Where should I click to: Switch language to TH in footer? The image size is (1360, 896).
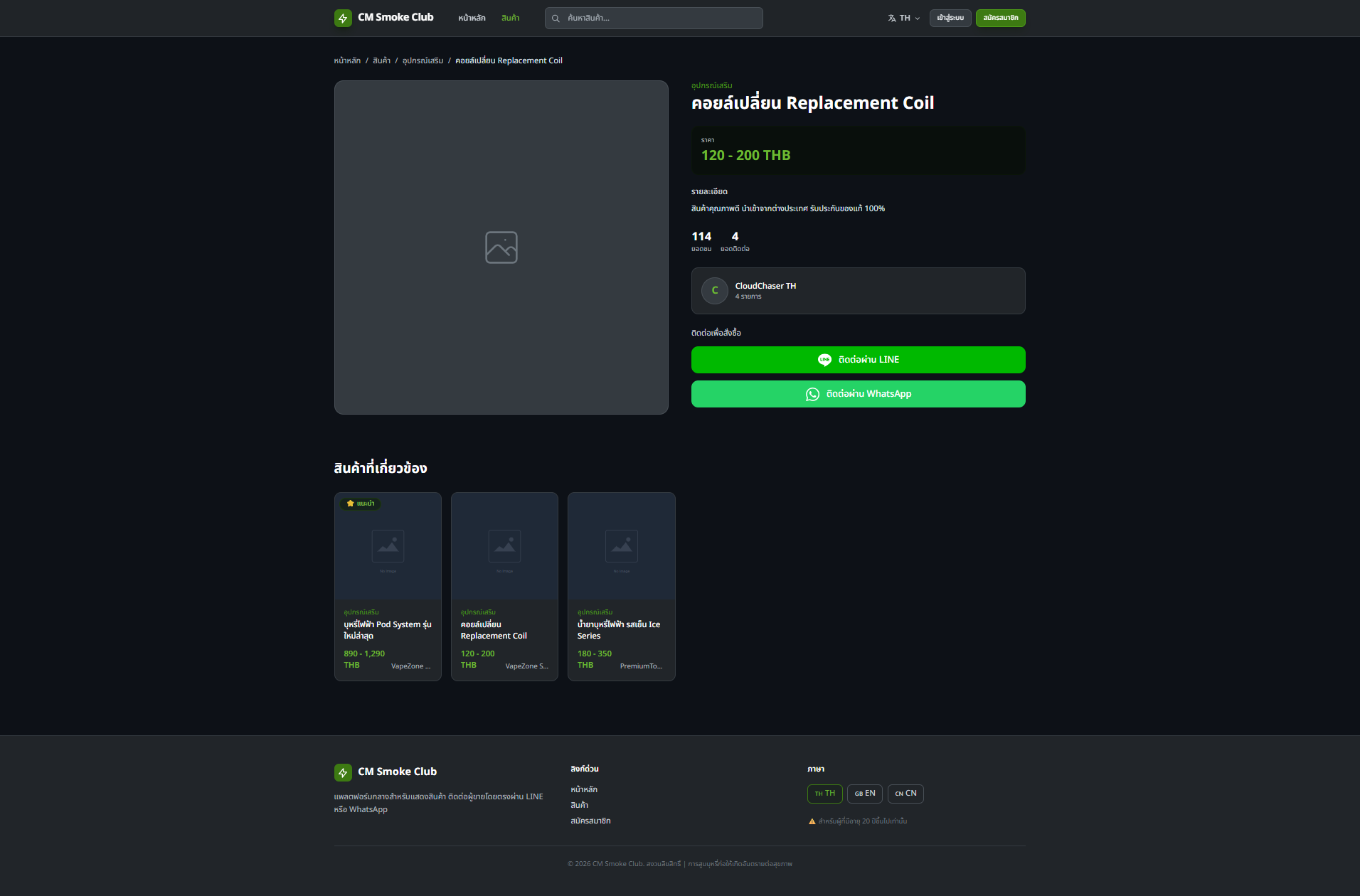[825, 794]
